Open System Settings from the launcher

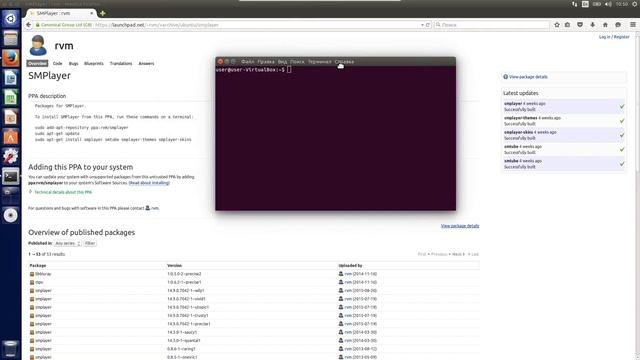[11, 156]
